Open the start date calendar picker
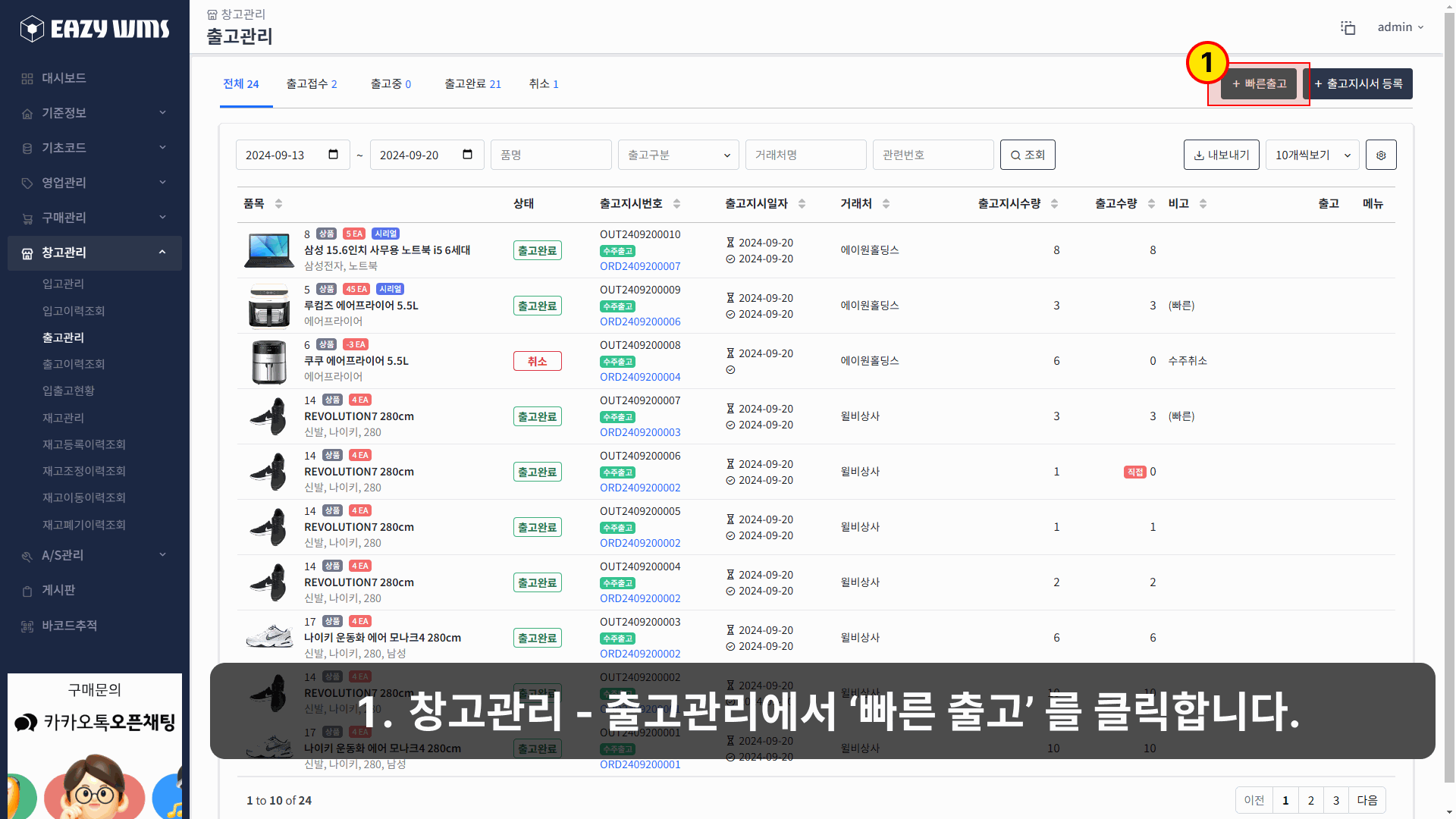Viewport: 1456px width, 819px height. coord(332,154)
